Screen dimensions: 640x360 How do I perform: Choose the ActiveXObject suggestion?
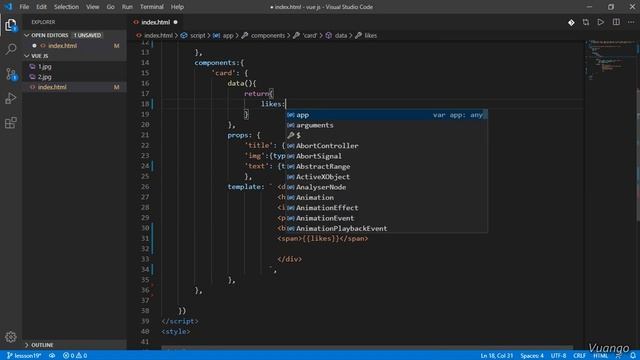pos(386,177)
